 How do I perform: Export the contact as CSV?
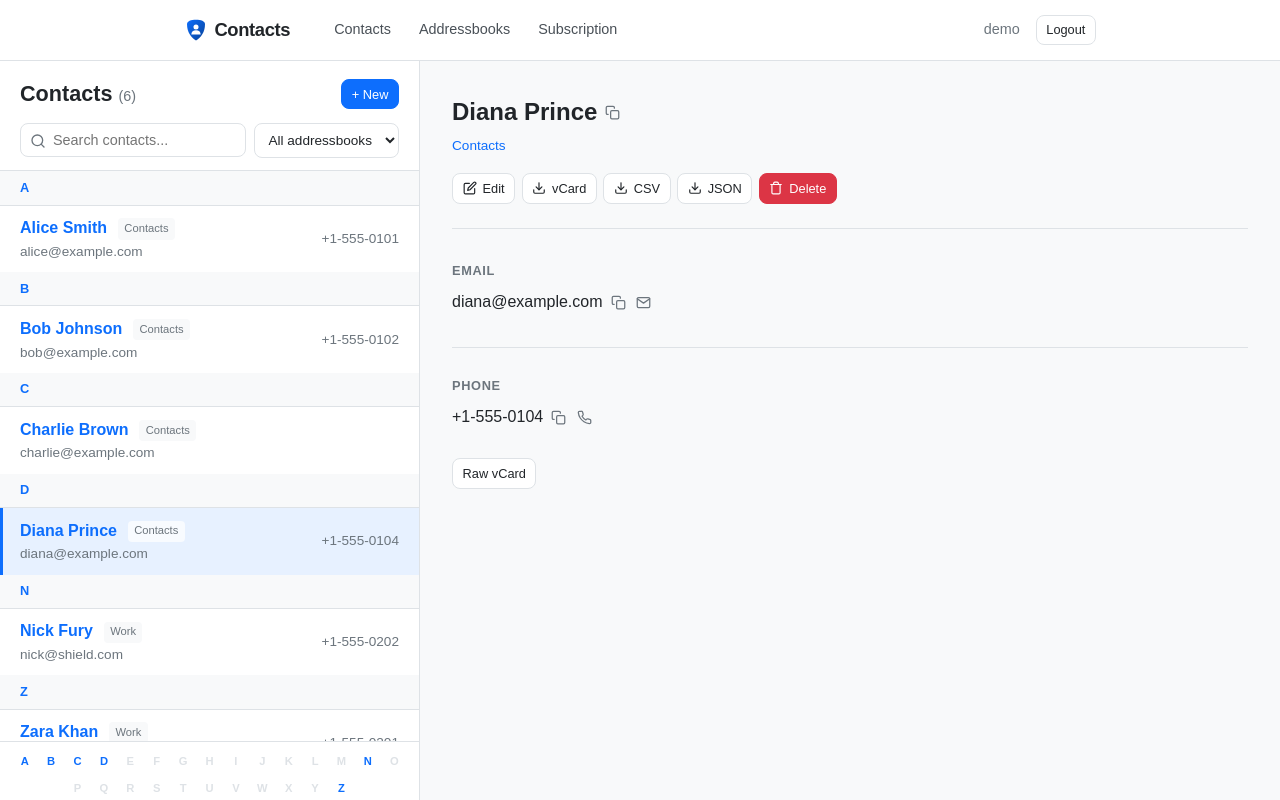[x=637, y=189]
